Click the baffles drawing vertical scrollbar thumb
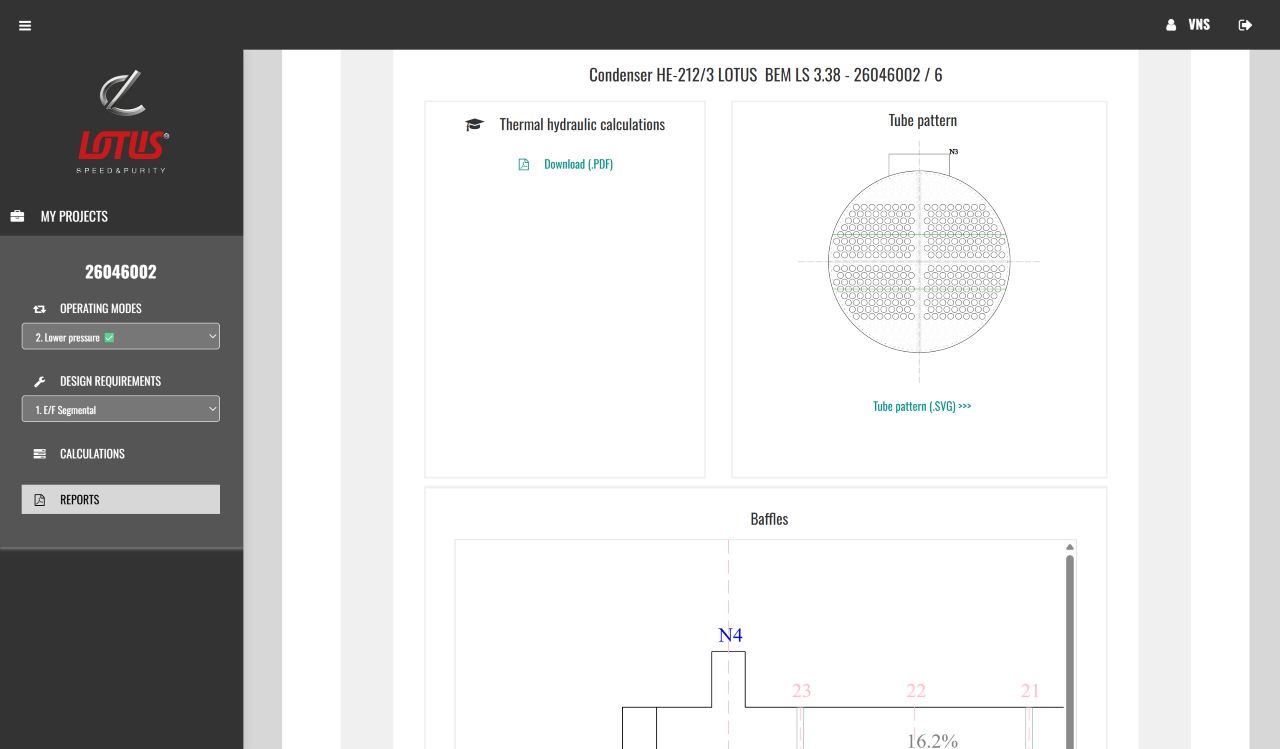 [x=1070, y=652]
